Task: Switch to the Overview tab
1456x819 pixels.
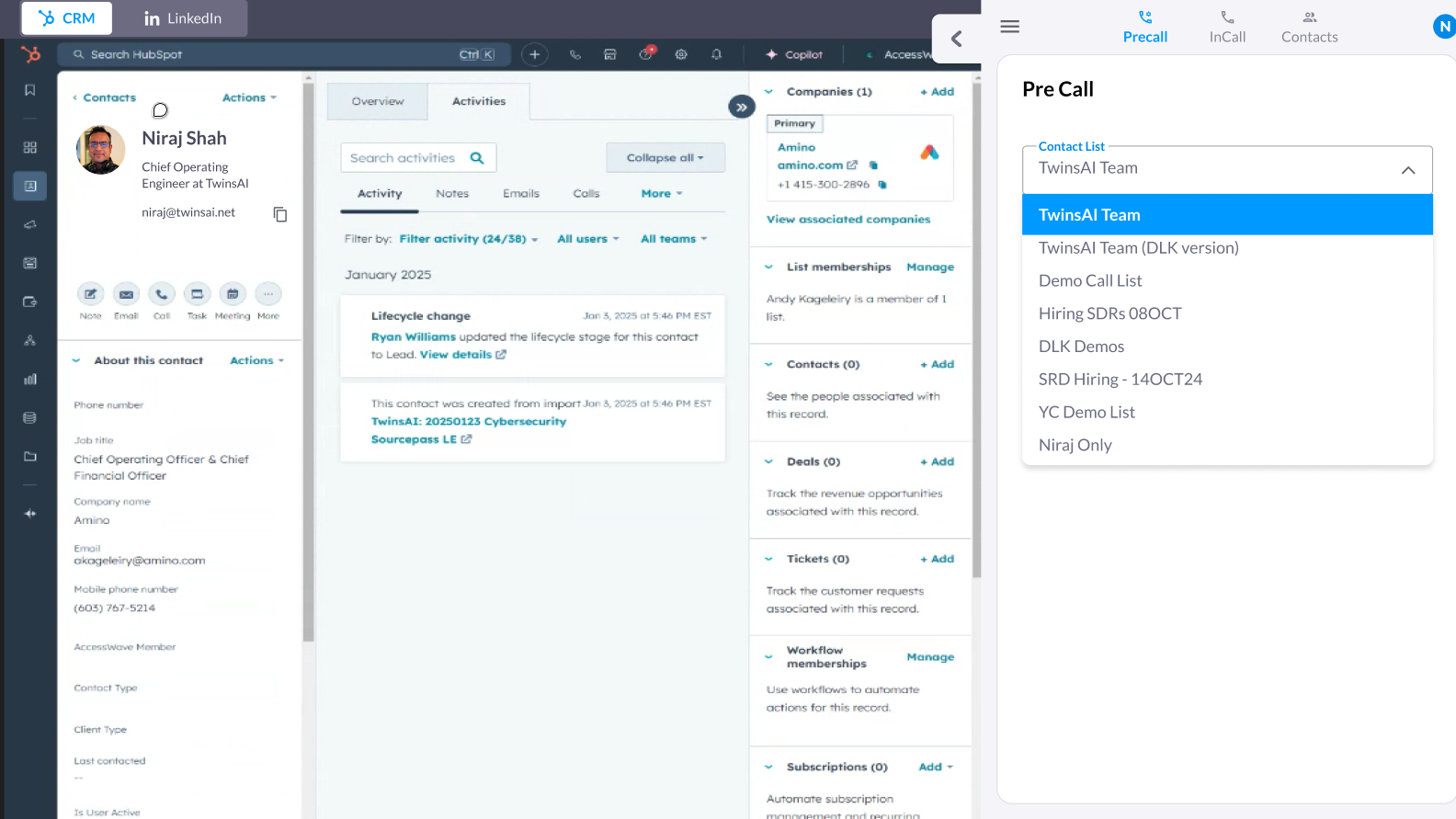Action: [377, 101]
